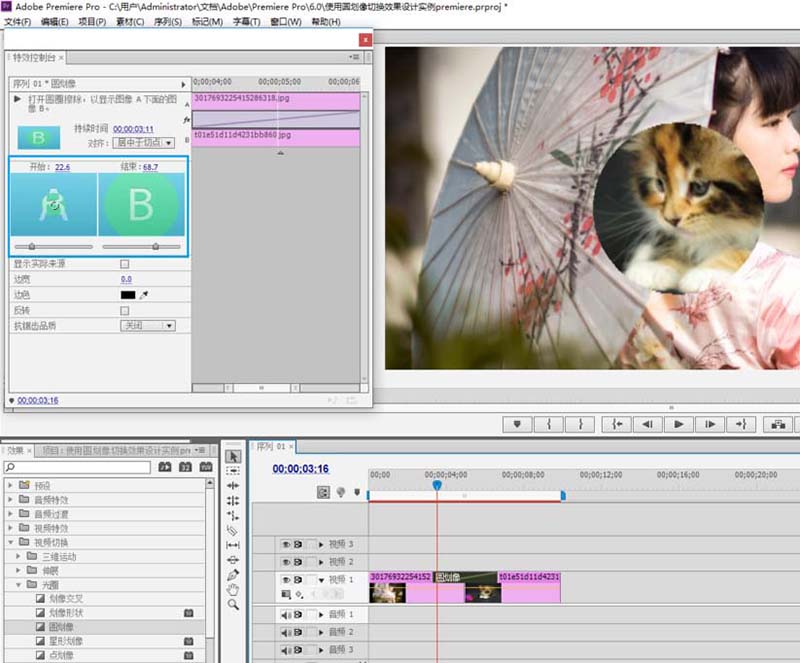Click the border color eyedropper
Viewport: 800px width, 663px height.
[144, 294]
